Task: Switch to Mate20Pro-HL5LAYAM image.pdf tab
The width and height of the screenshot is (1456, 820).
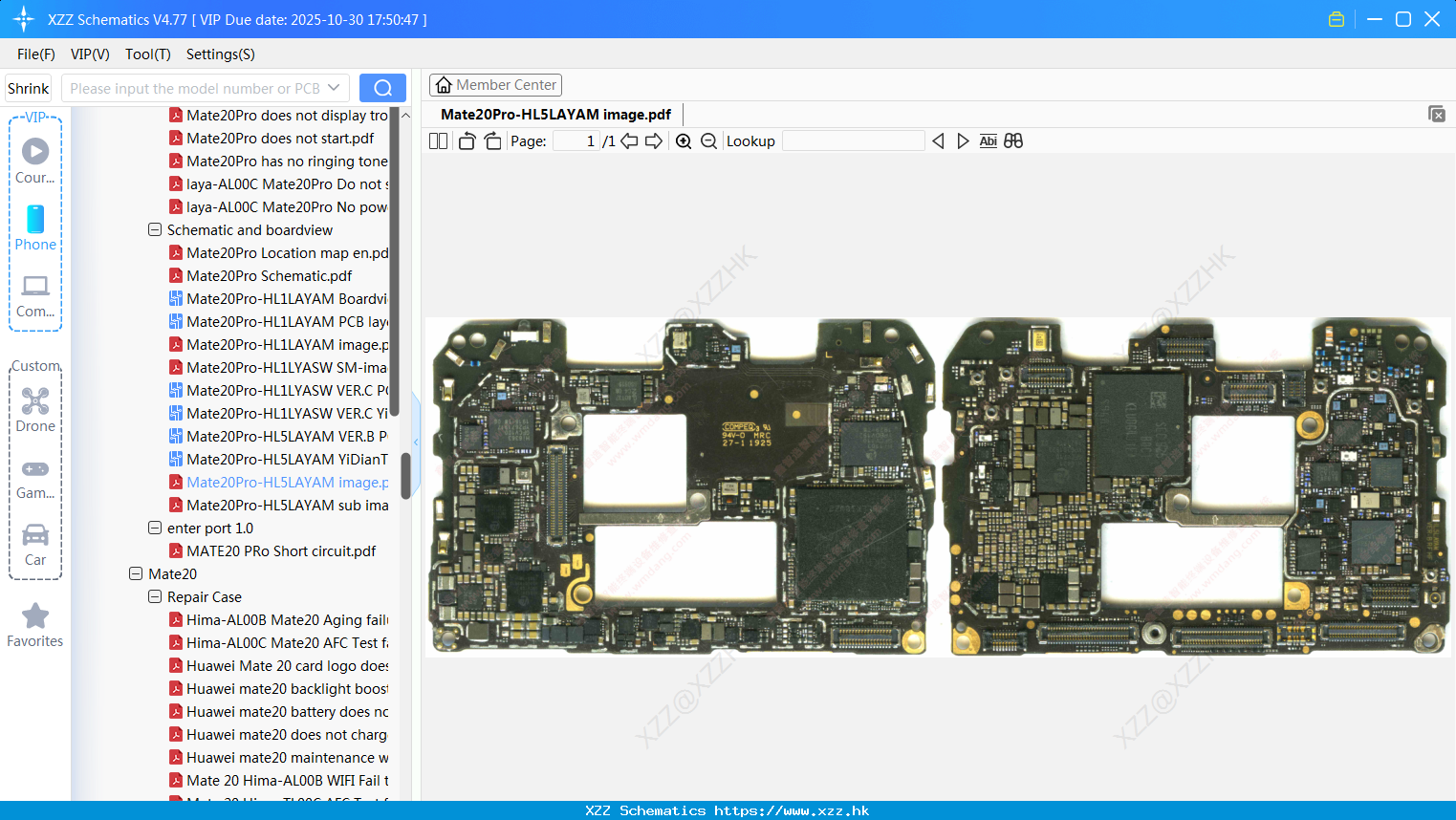Action: pos(555,115)
